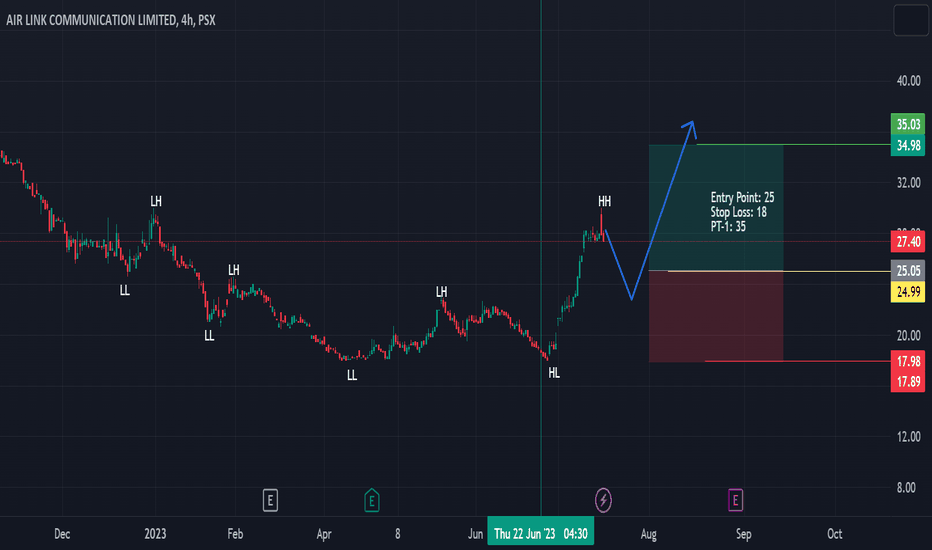Viewport: 932px width, 550px height.
Task: Click the LL label before the Feb label
Action: 209,335
